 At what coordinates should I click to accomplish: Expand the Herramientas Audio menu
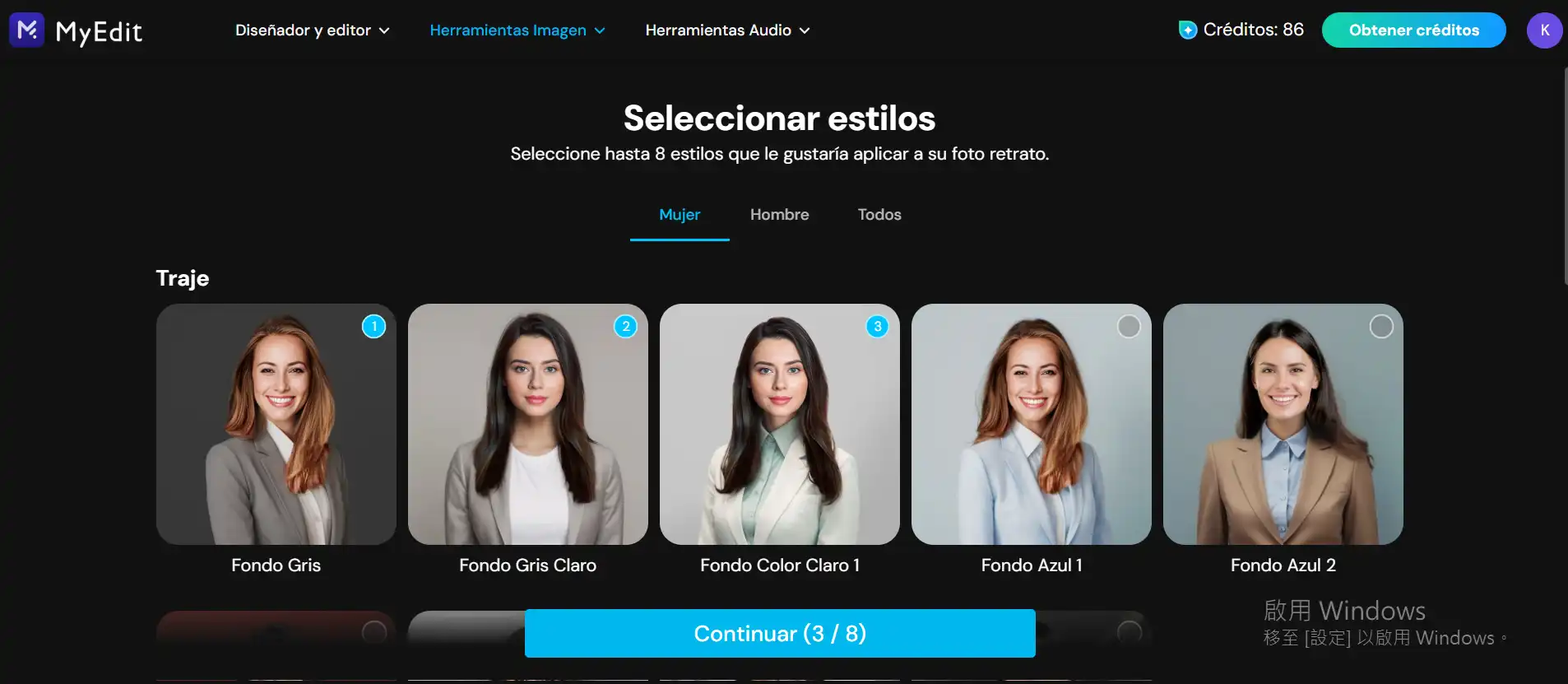click(727, 30)
